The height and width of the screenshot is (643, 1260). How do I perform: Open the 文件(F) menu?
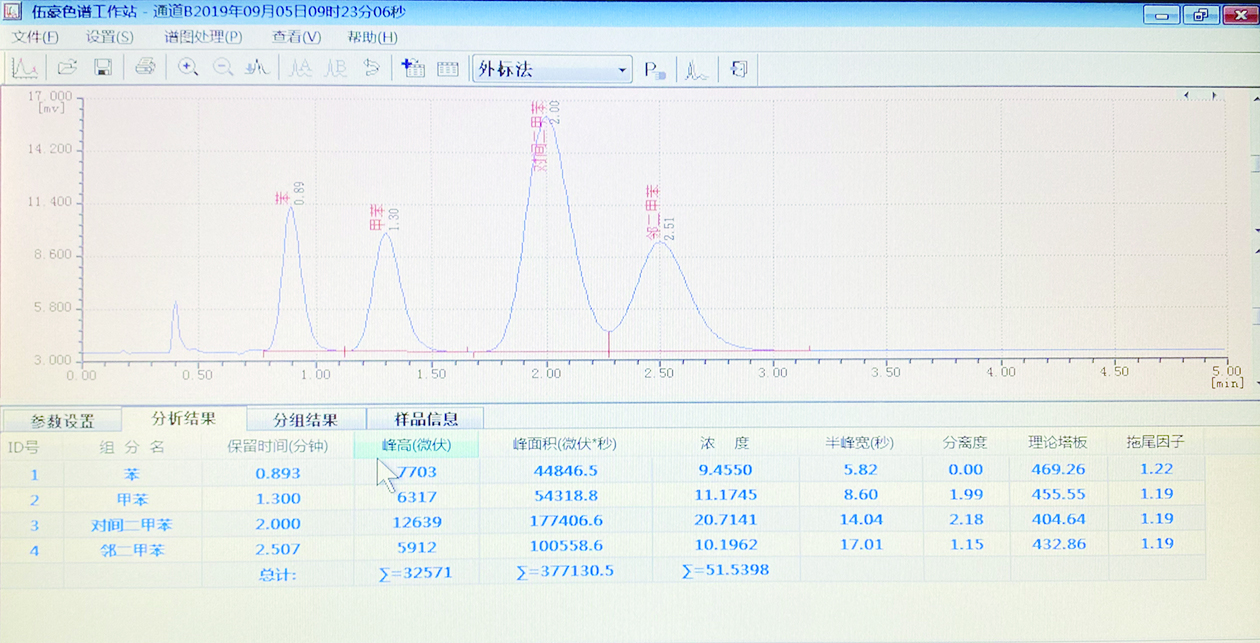pos(35,37)
